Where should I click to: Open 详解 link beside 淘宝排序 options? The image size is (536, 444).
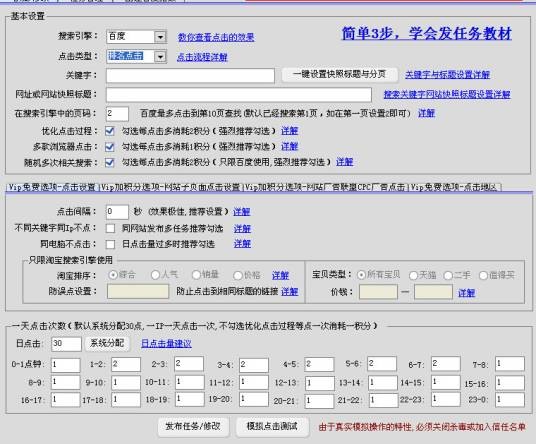pyautogui.click(x=280, y=275)
